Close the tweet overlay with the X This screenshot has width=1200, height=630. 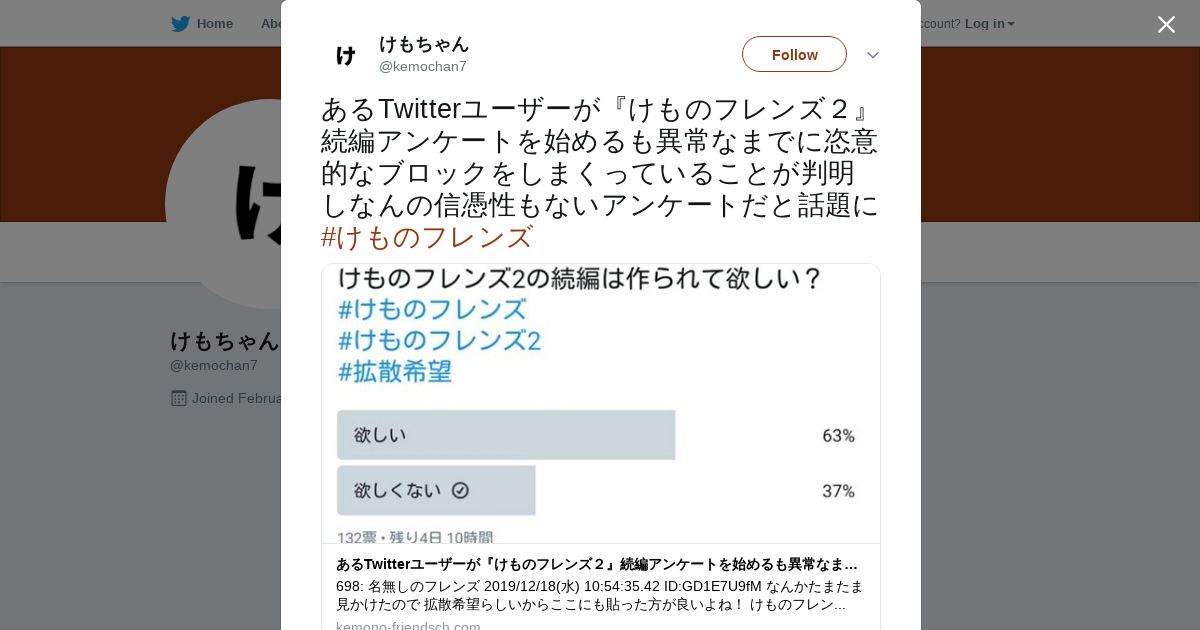pos(1166,25)
